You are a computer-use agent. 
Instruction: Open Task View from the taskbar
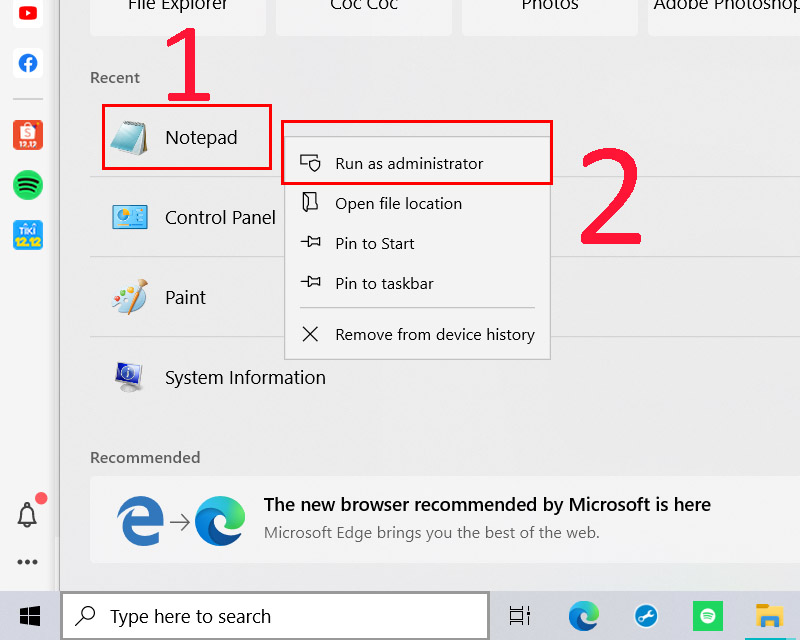(519, 616)
